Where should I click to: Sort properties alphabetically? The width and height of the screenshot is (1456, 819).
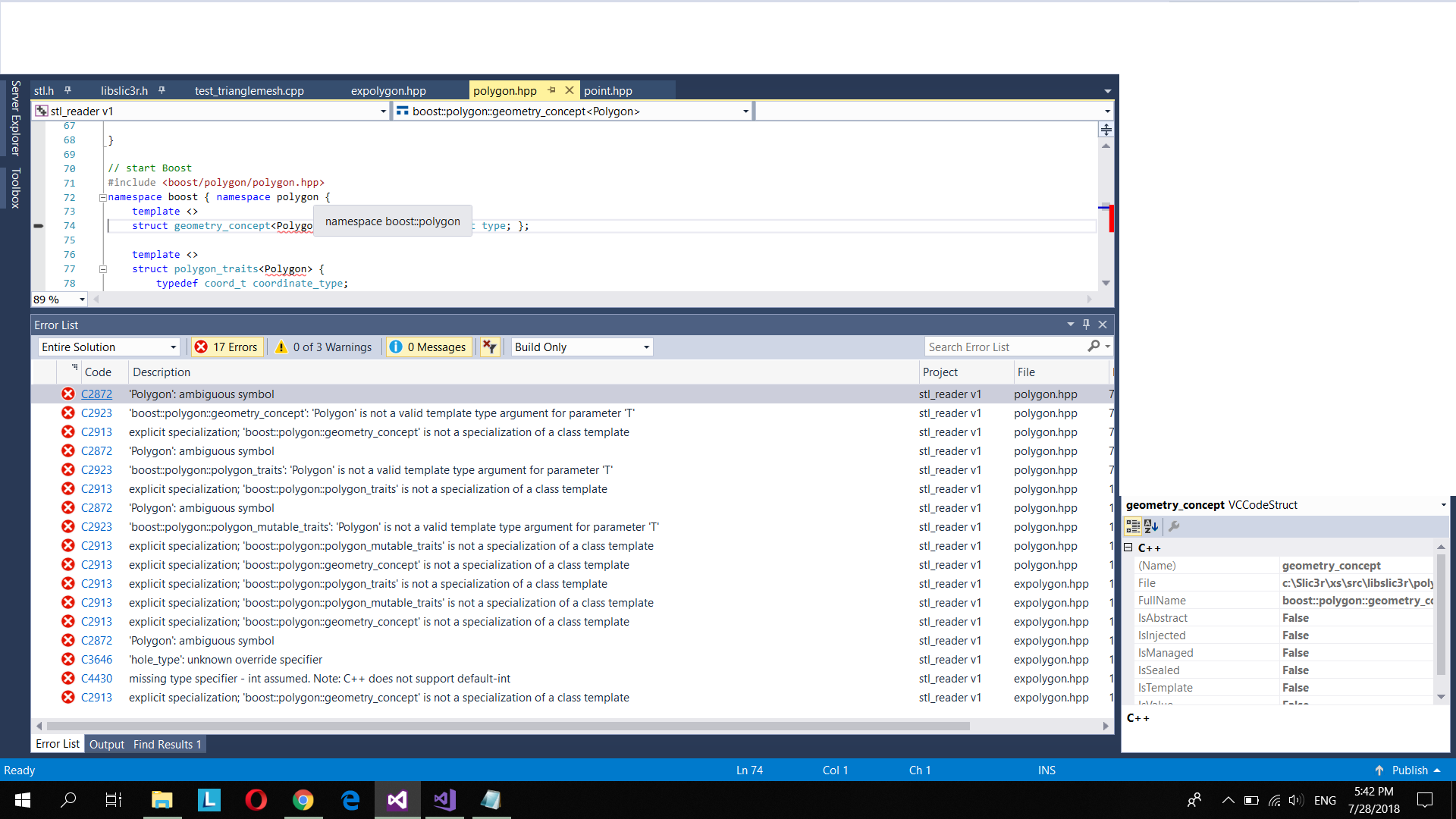click(1151, 526)
